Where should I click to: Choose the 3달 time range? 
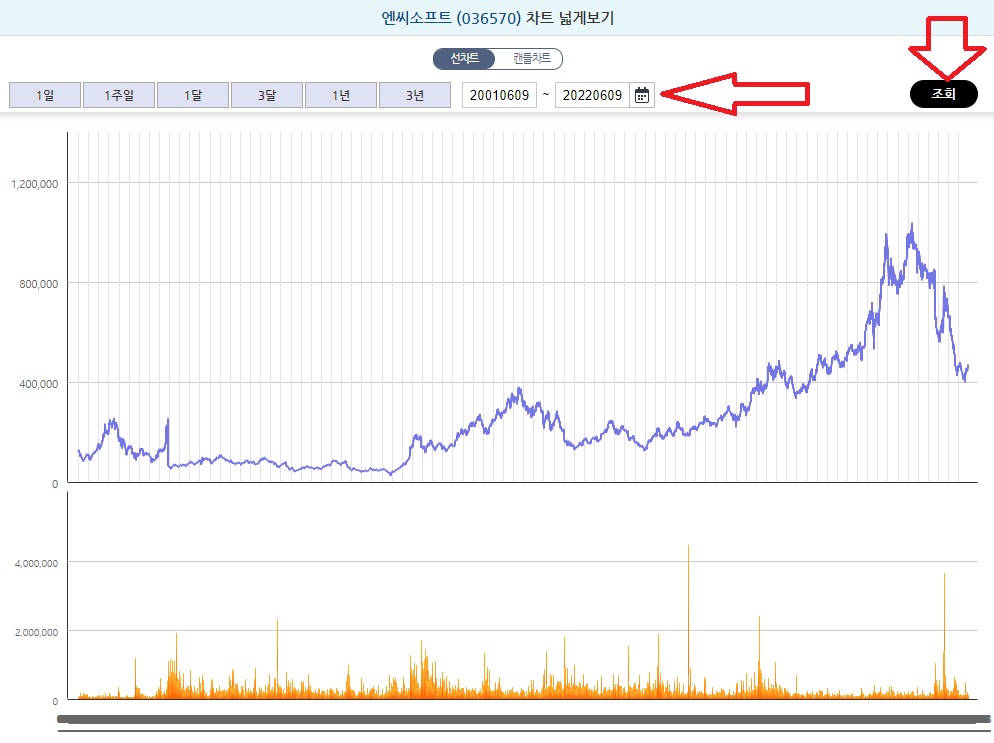coord(266,95)
